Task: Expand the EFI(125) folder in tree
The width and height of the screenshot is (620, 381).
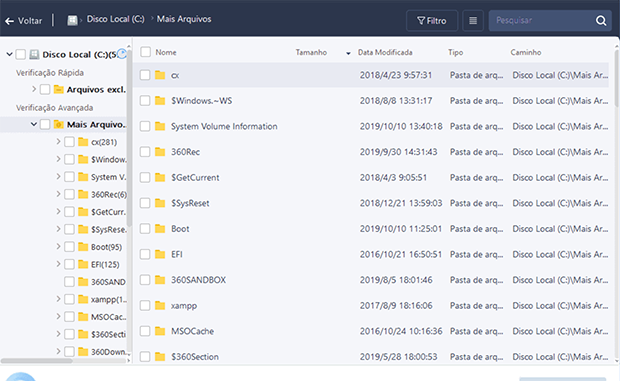Action: [59, 264]
